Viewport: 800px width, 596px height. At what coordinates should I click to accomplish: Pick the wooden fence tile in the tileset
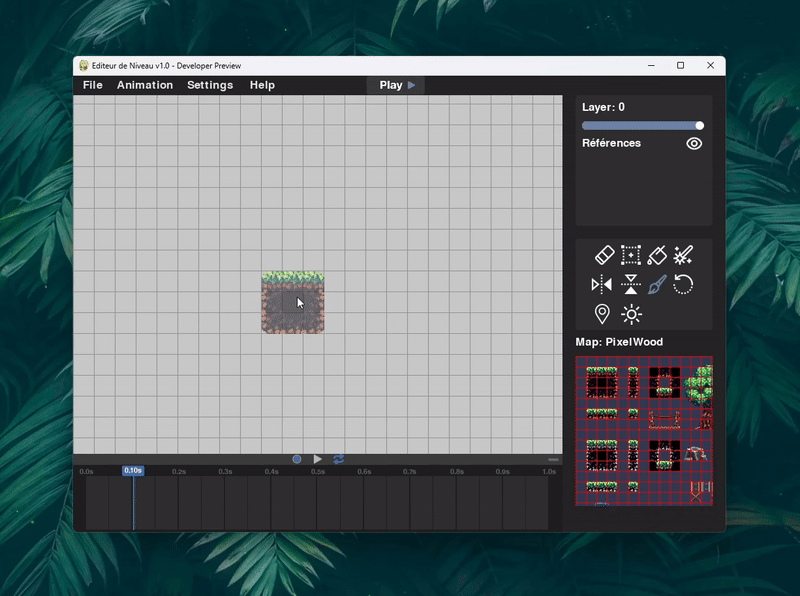[664, 420]
